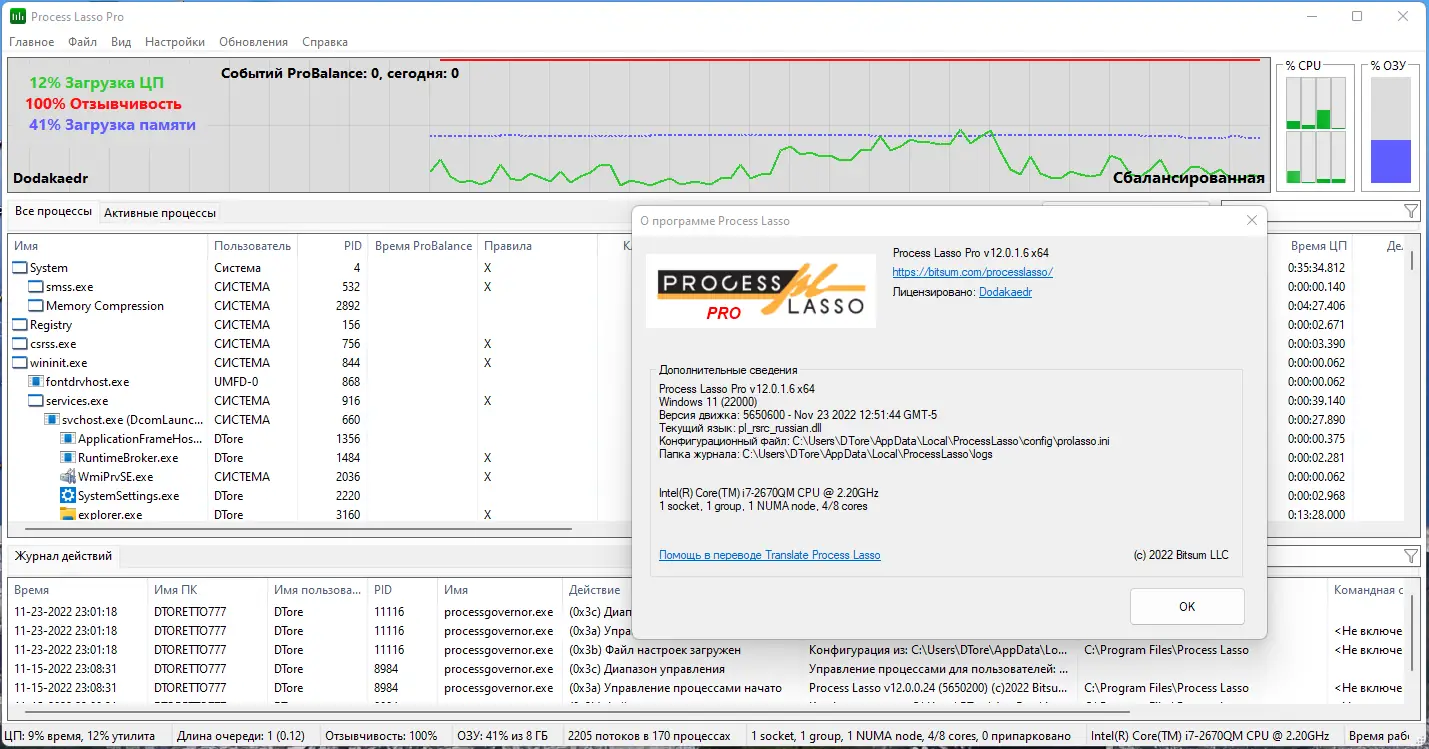Click the RuntimeBroker.exe process icon
Viewport: 1429px width, 749px height.
click(68, 458)
